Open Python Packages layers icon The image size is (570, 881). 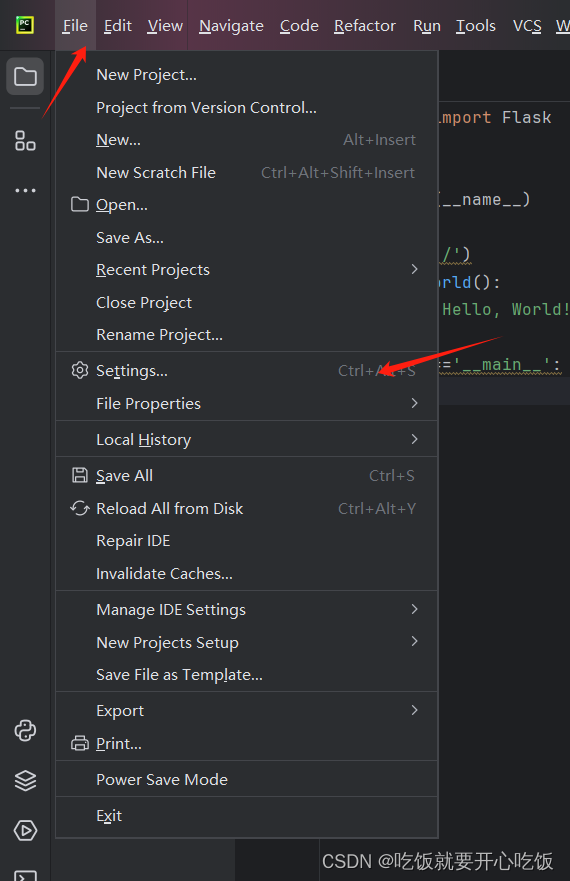[25, 780]
